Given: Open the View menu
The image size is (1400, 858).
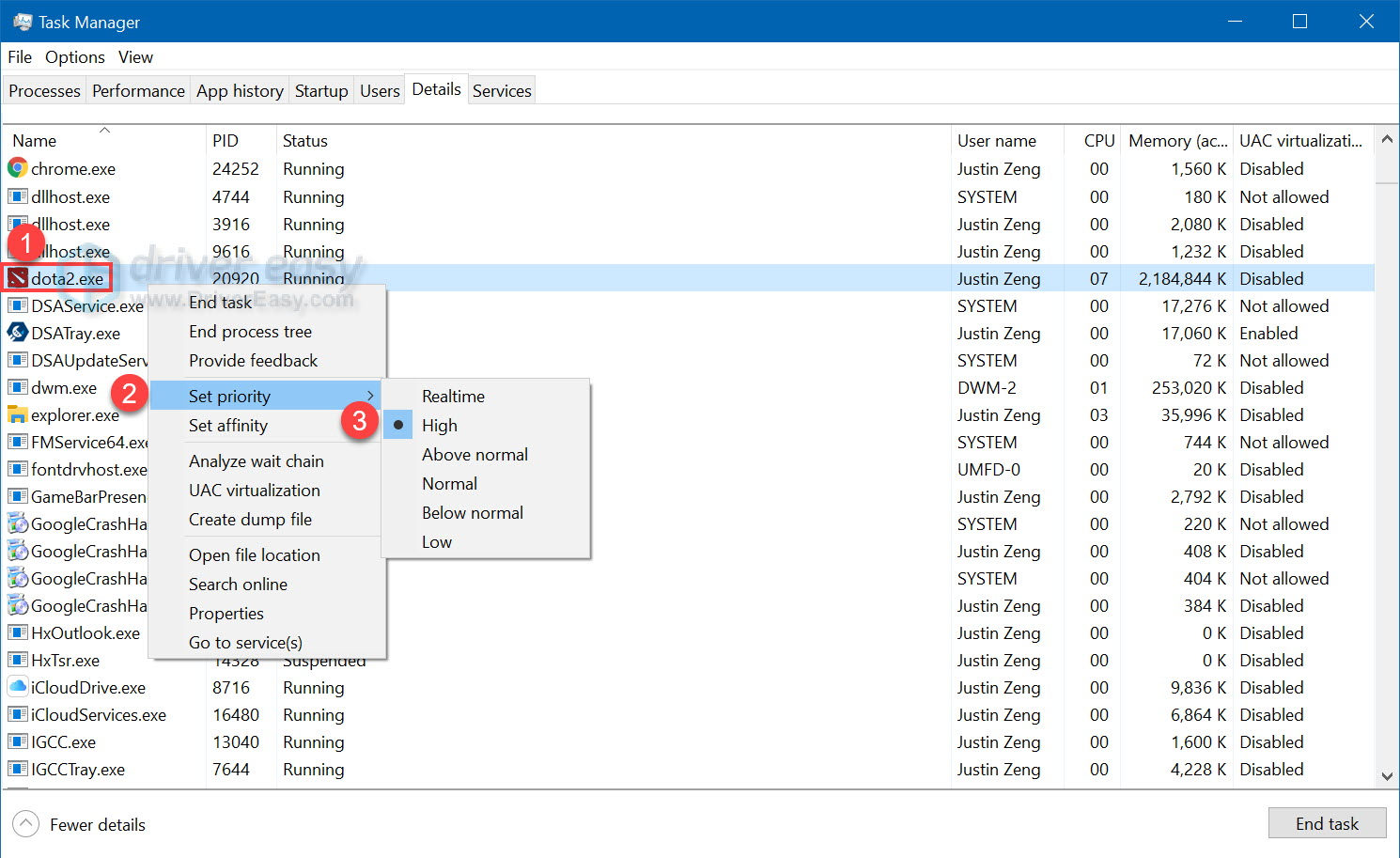Looking at the screenshot, I should point(135,56).
